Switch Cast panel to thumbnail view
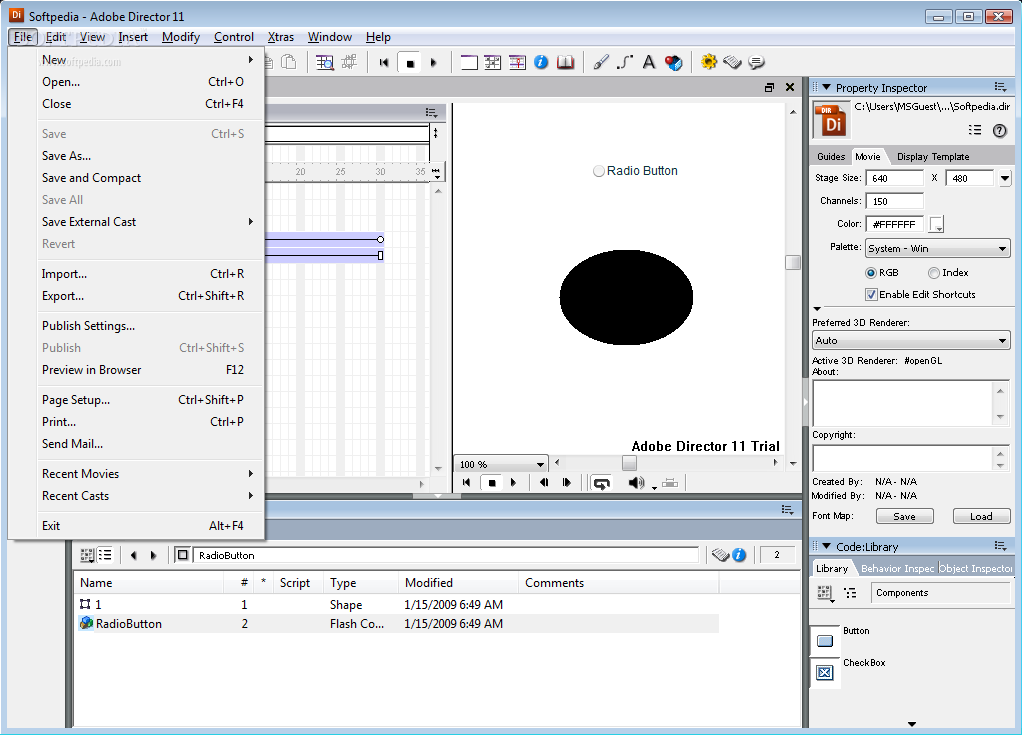1022x735 pixels. (x=87, y=555)
